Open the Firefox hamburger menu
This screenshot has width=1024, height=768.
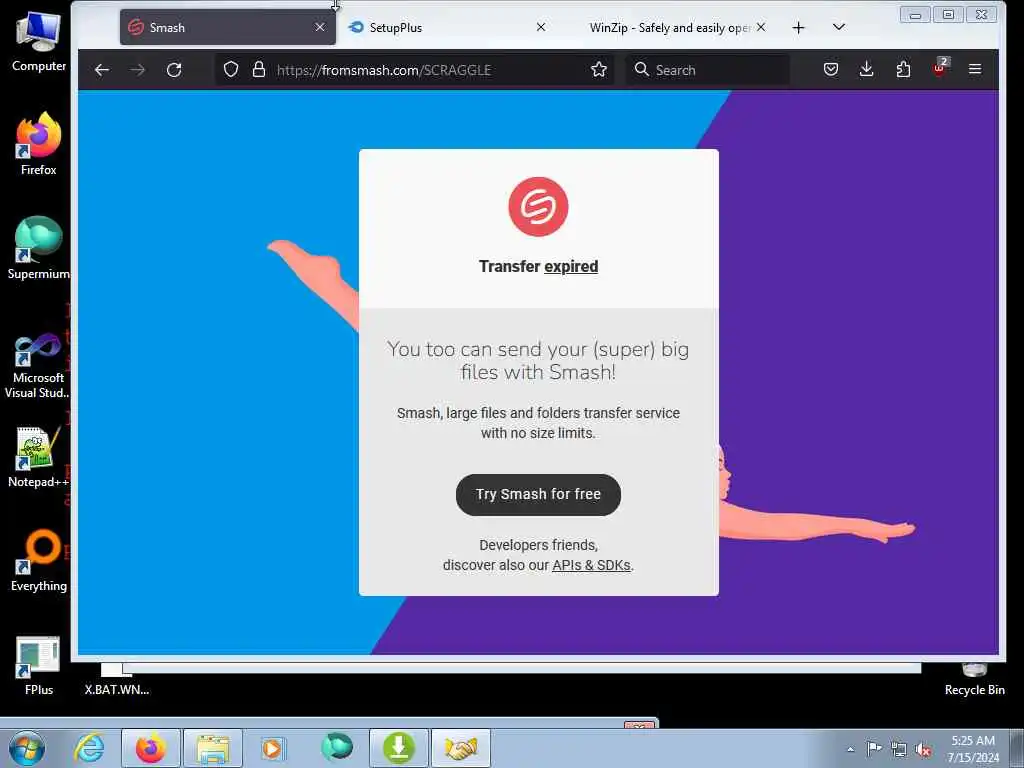click(x=975, y=69)
